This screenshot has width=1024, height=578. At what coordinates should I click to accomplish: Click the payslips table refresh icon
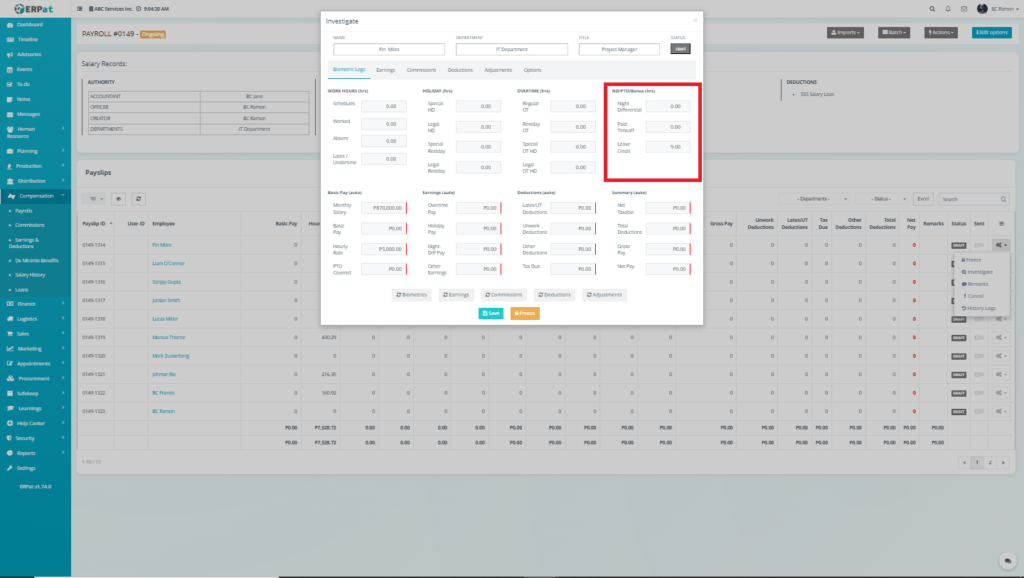coord(139,199)
